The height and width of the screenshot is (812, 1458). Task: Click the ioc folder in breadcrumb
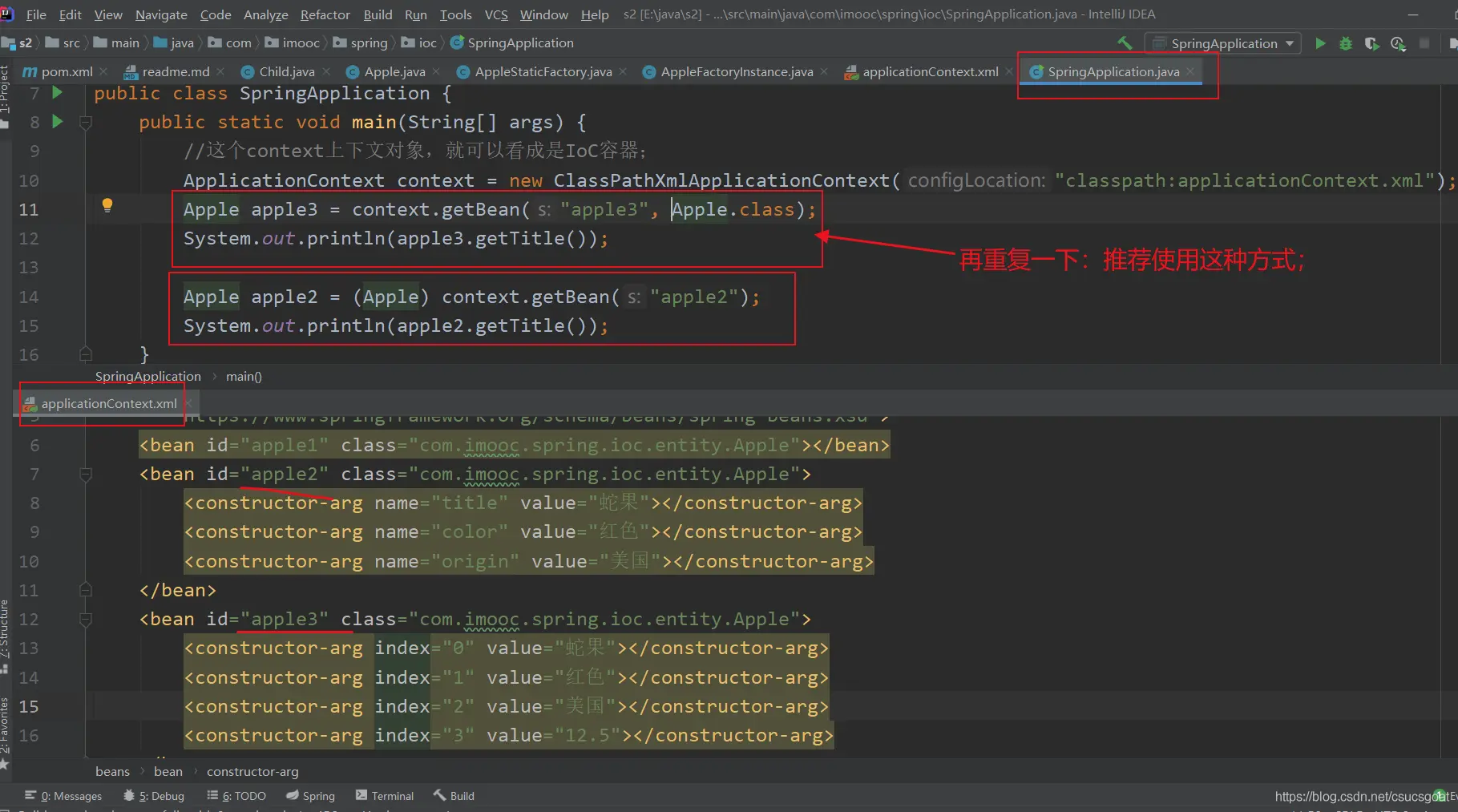coord(427,43)
